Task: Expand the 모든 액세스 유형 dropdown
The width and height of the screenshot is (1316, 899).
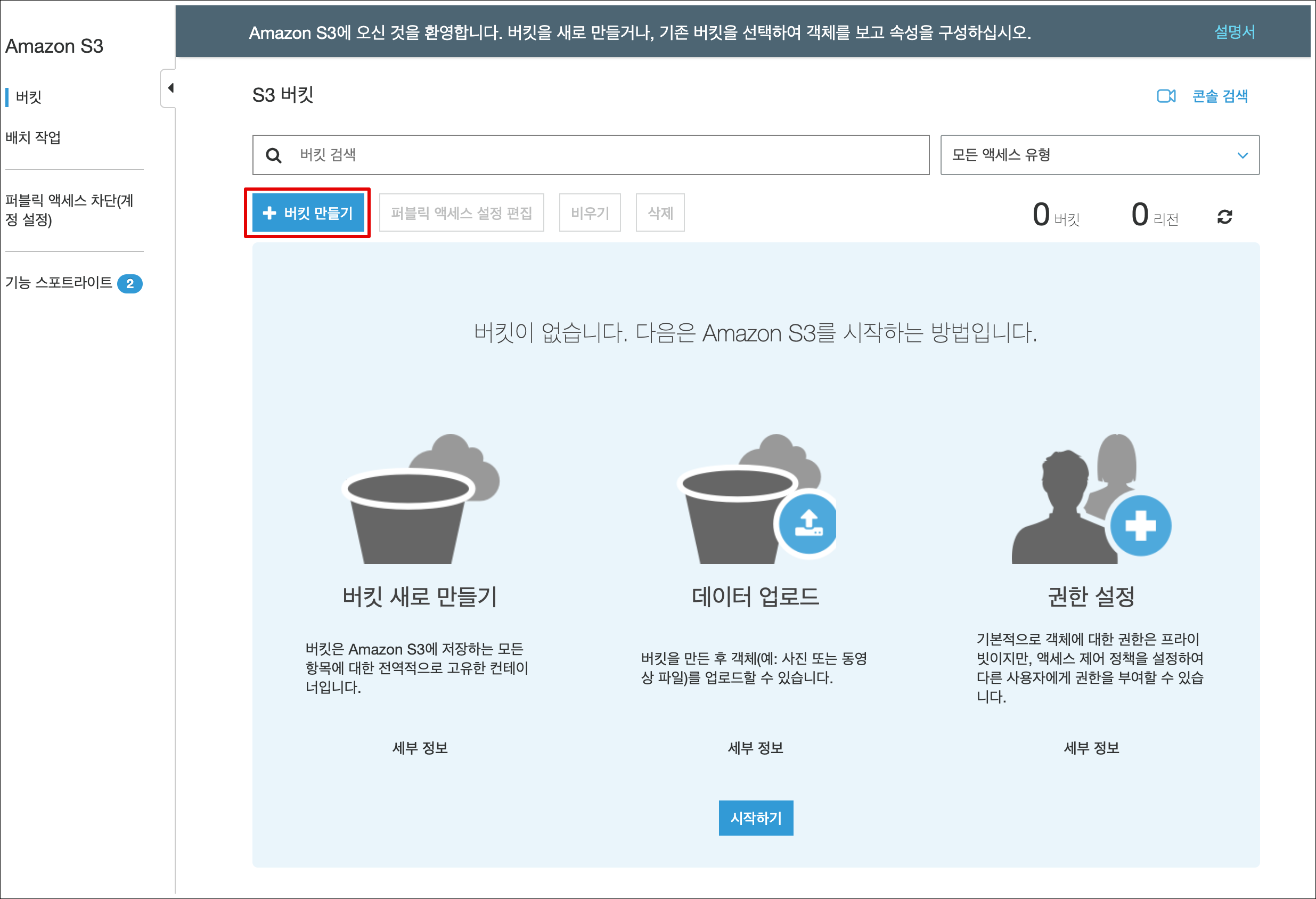Action: 1100,155
